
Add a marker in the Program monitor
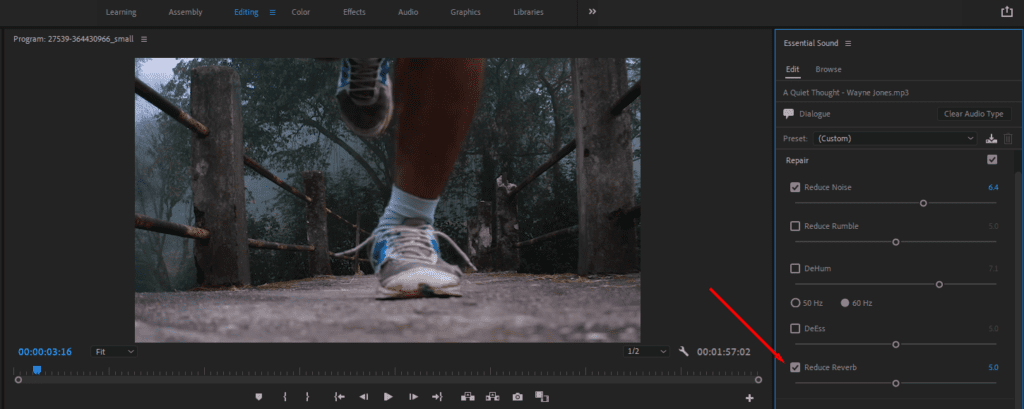(259, 397)
